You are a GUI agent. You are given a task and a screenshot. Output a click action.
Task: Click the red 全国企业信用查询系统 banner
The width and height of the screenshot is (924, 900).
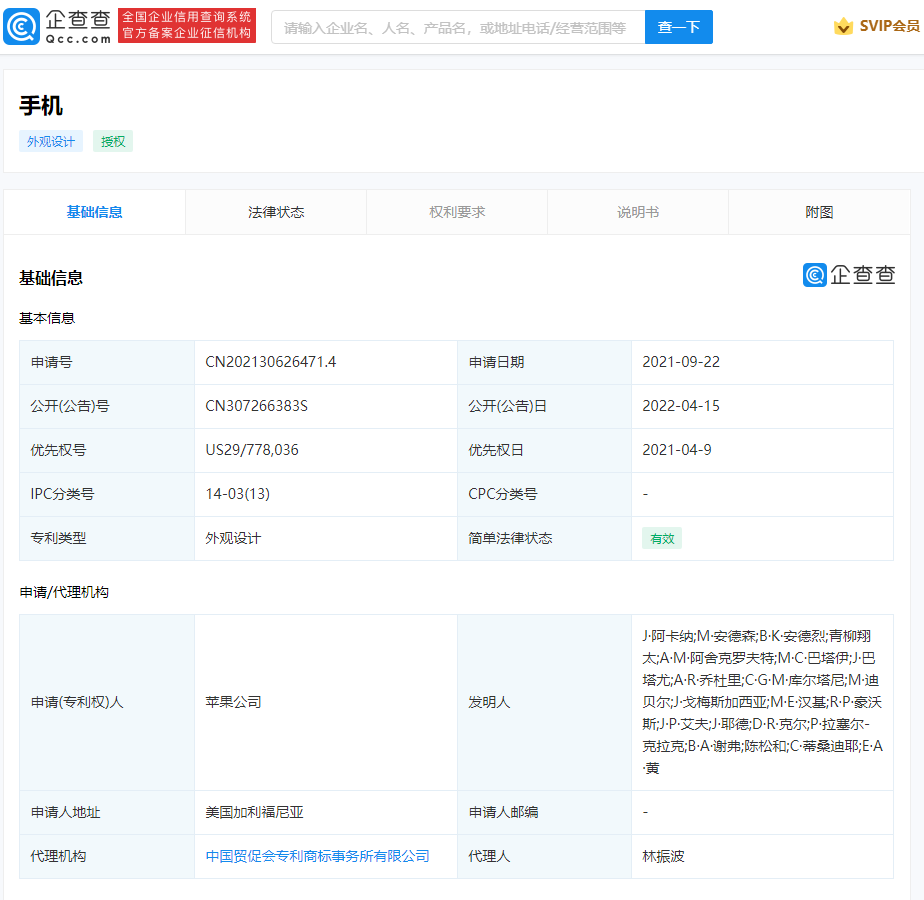point(187,25)
